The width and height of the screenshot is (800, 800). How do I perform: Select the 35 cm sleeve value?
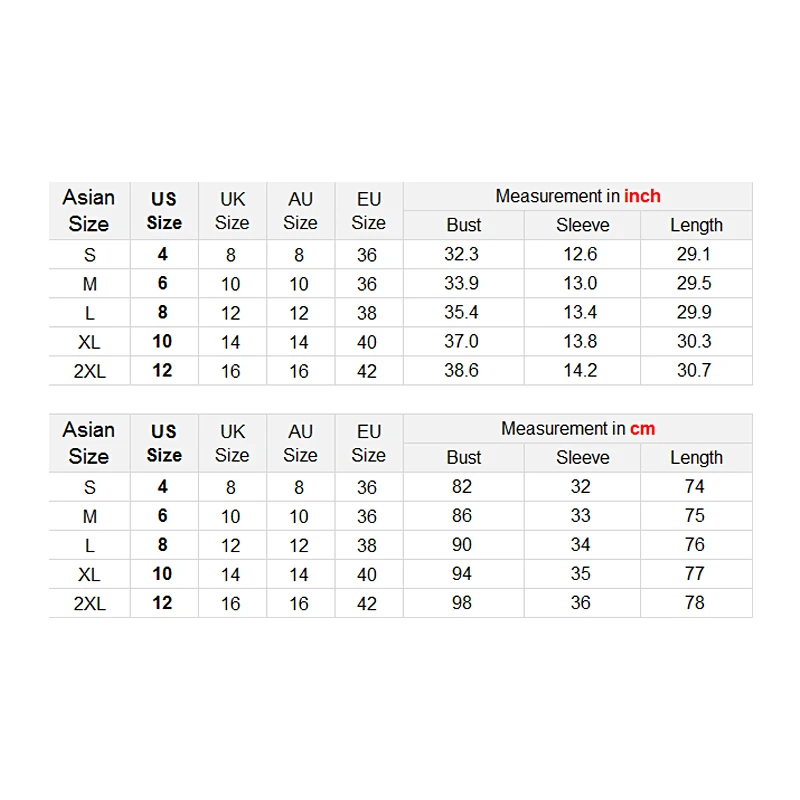tap(580, 574)
